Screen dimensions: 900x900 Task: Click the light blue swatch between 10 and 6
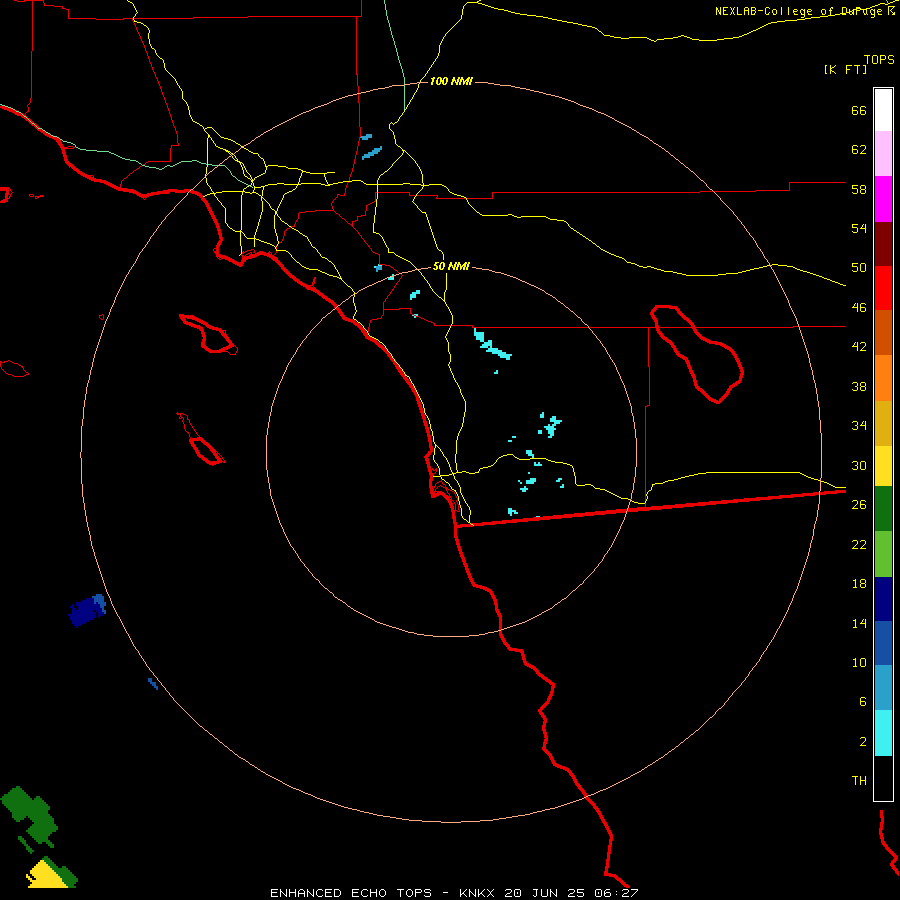(x=883, y=687)
